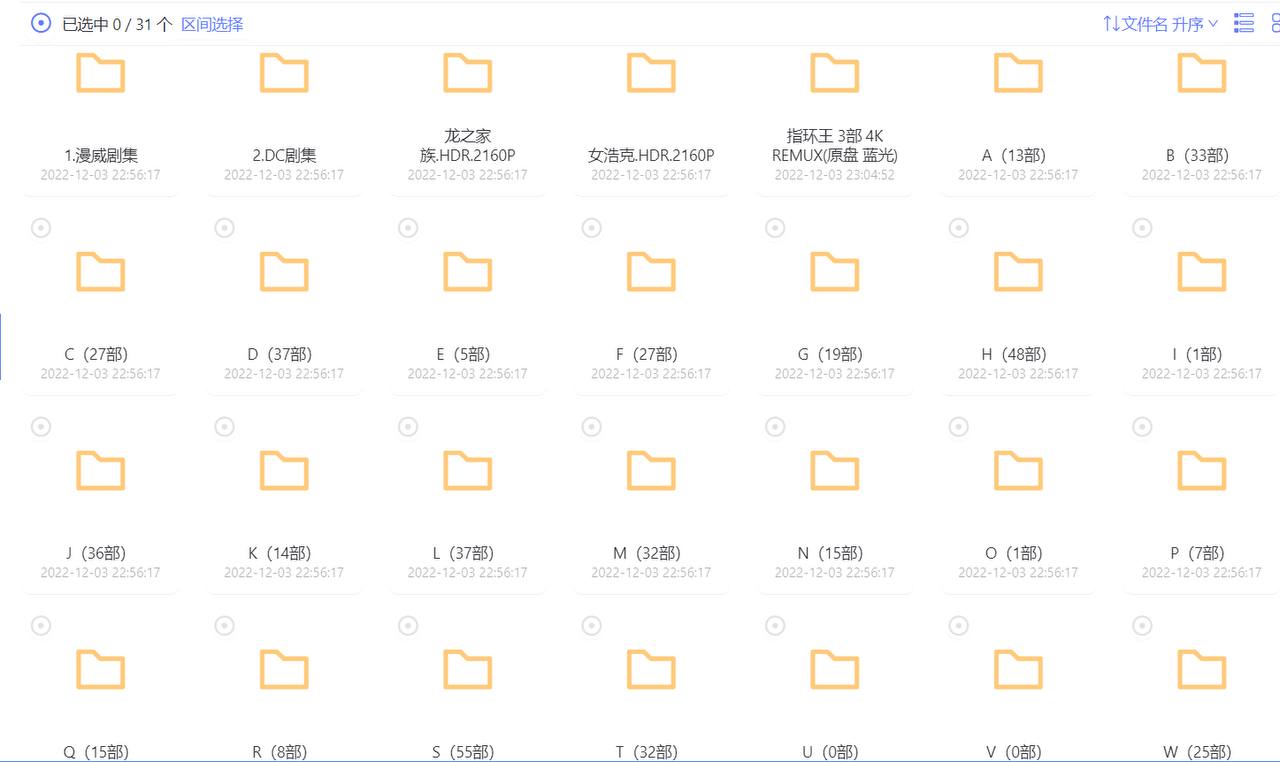Open the I（1部）folder icon

coord(1202,271)
